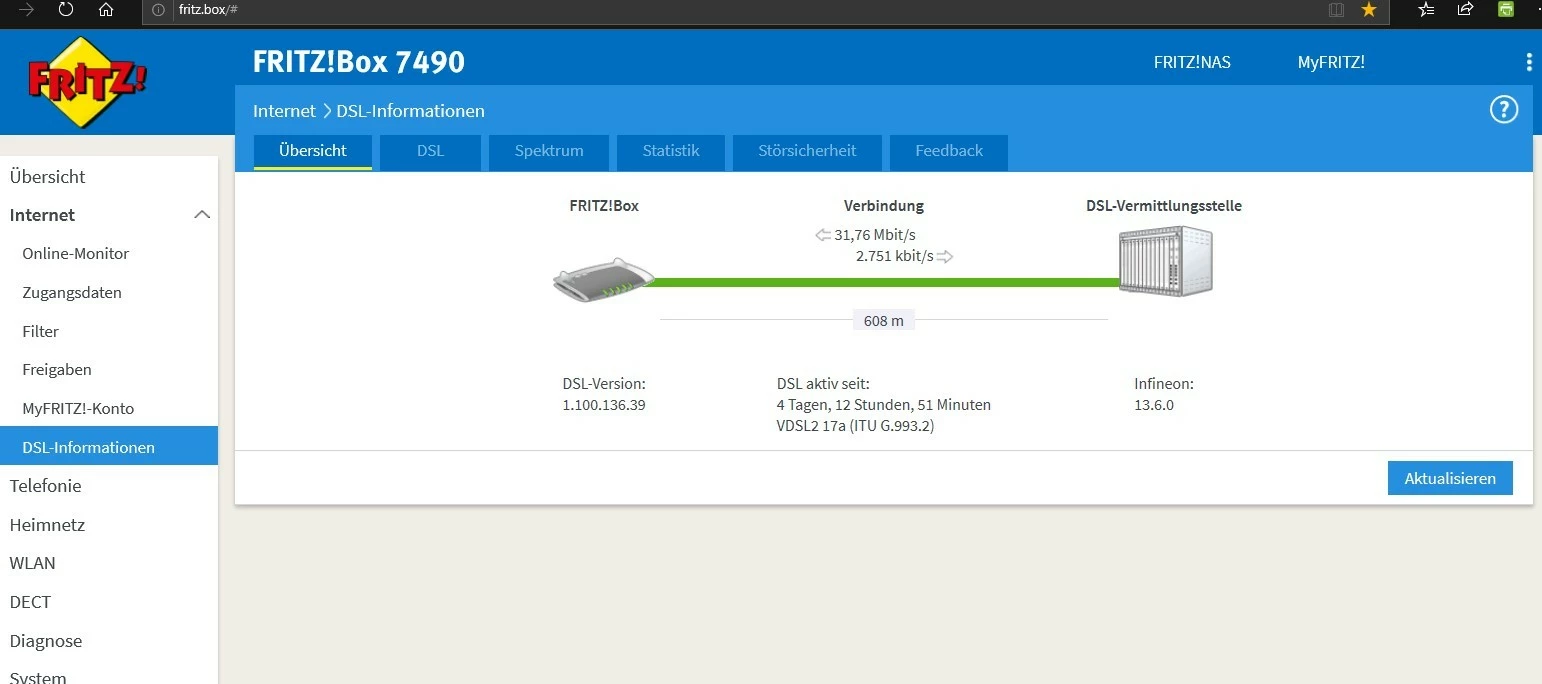Switch to the DSL tab

[431, 152]
